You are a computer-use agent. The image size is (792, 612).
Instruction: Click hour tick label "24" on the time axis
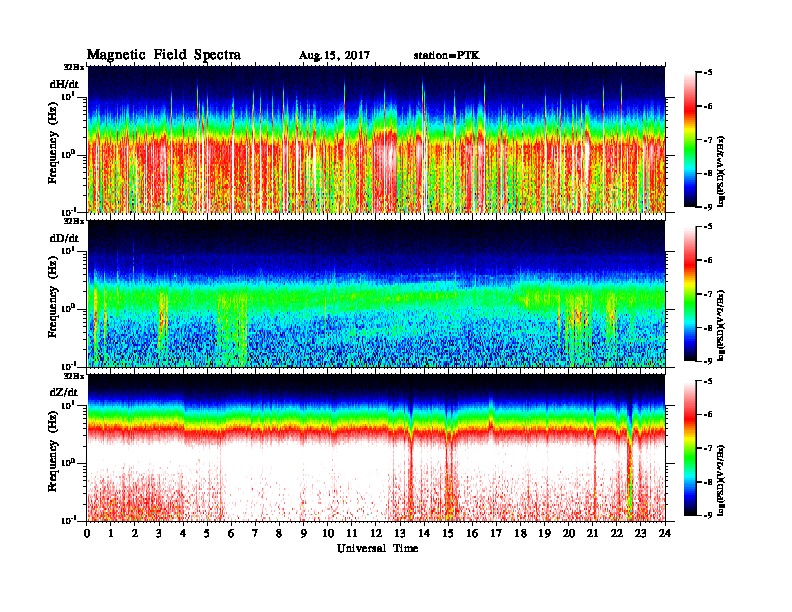(665, 533)
